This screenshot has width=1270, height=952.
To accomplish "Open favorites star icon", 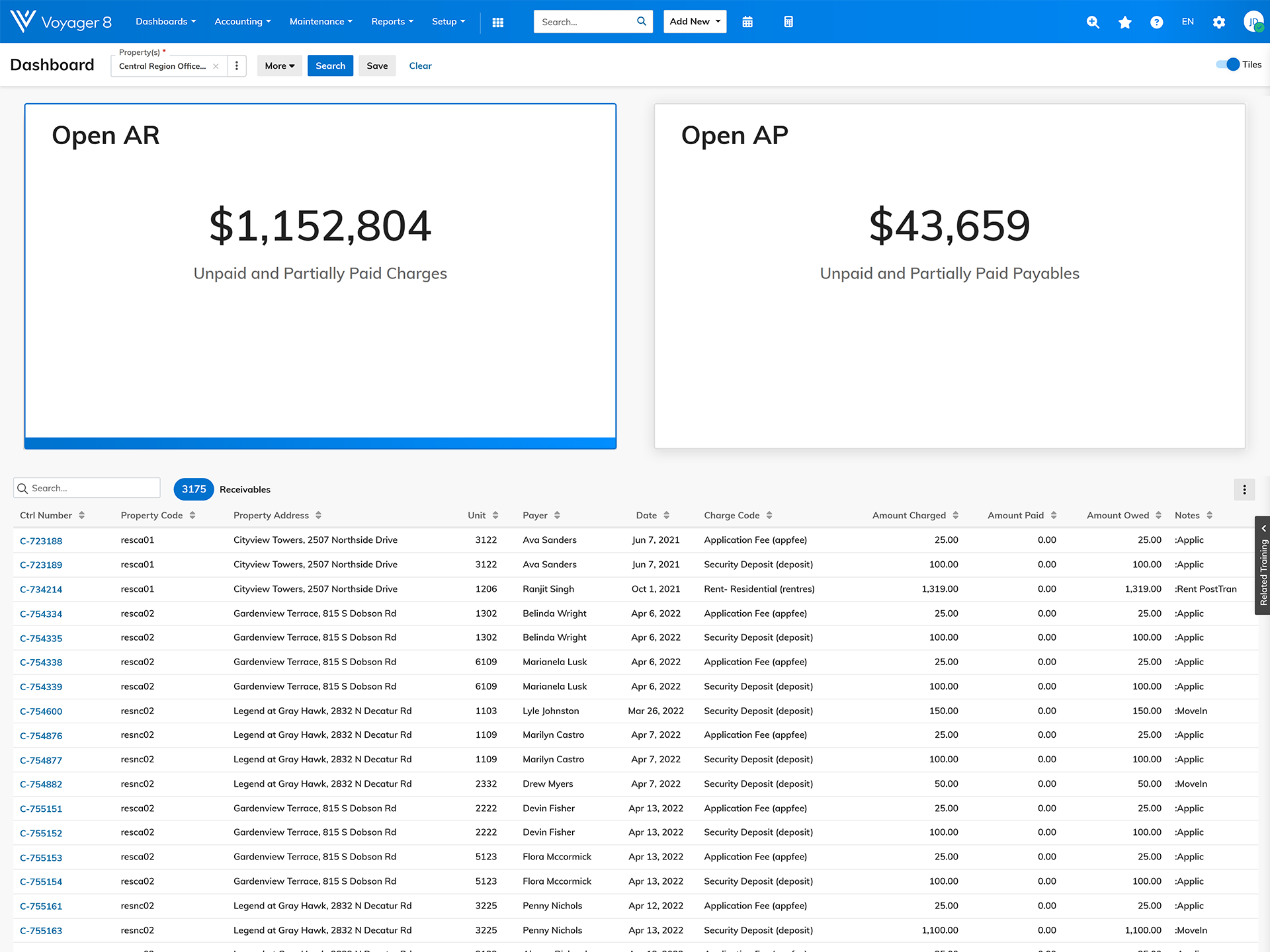I will tap(1124, 22).
